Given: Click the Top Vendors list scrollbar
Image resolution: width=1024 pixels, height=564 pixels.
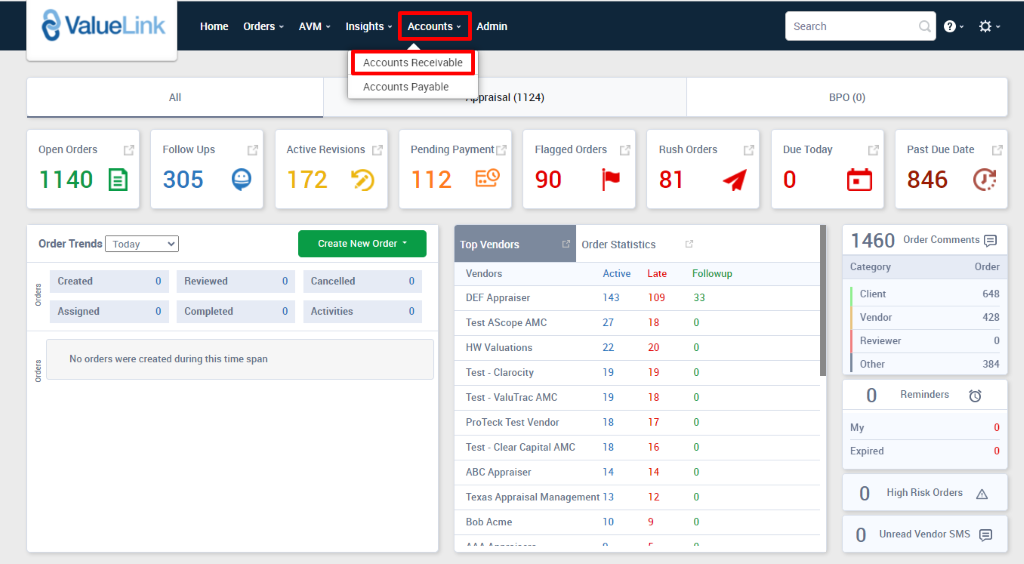Looking at the screenshot, I should point(823,300).
